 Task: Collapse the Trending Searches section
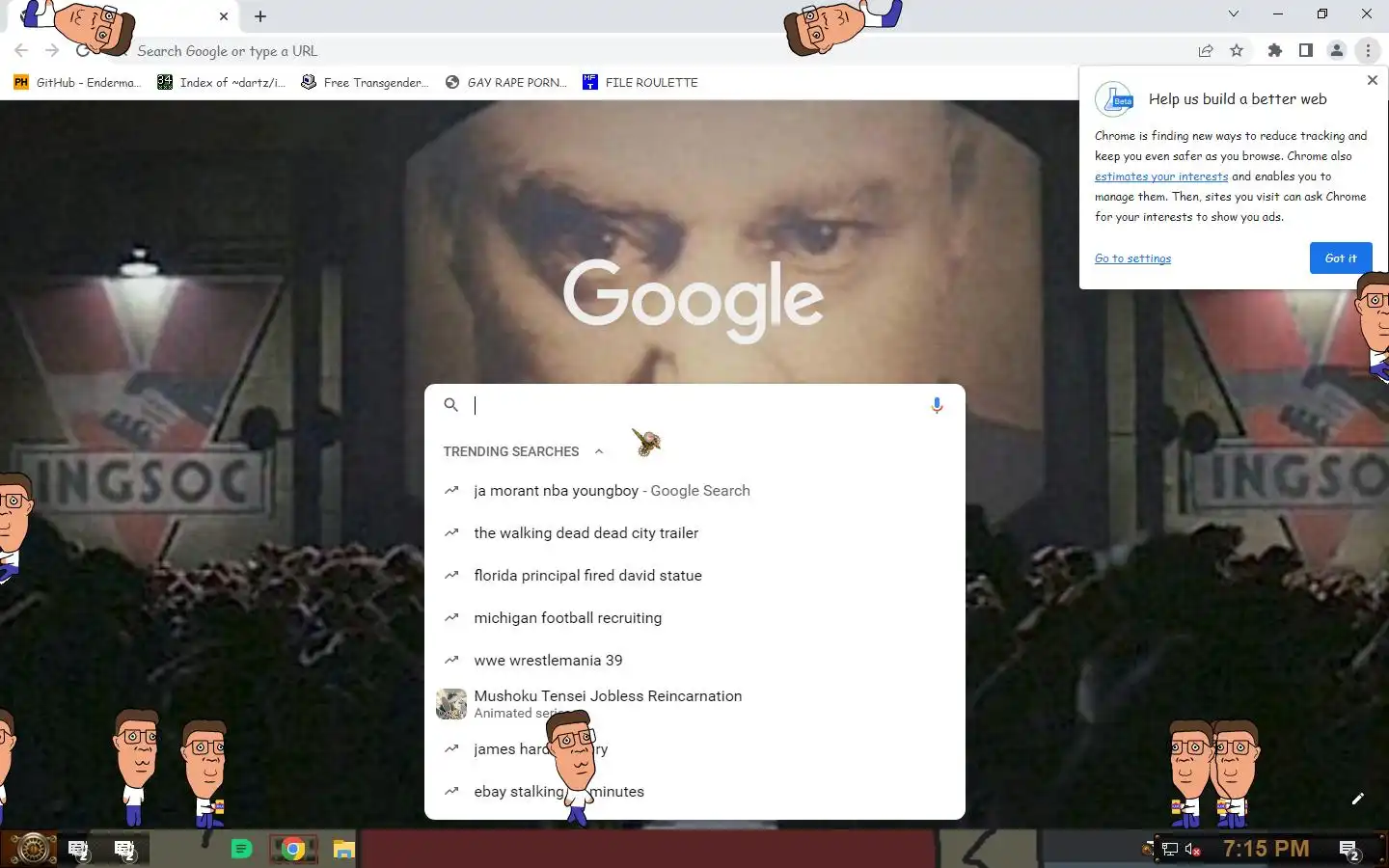tap(599, 451)
